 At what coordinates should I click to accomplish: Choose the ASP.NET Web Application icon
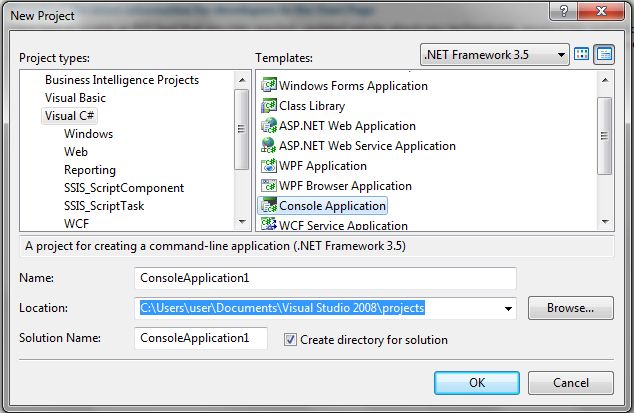tap(269, 126)
